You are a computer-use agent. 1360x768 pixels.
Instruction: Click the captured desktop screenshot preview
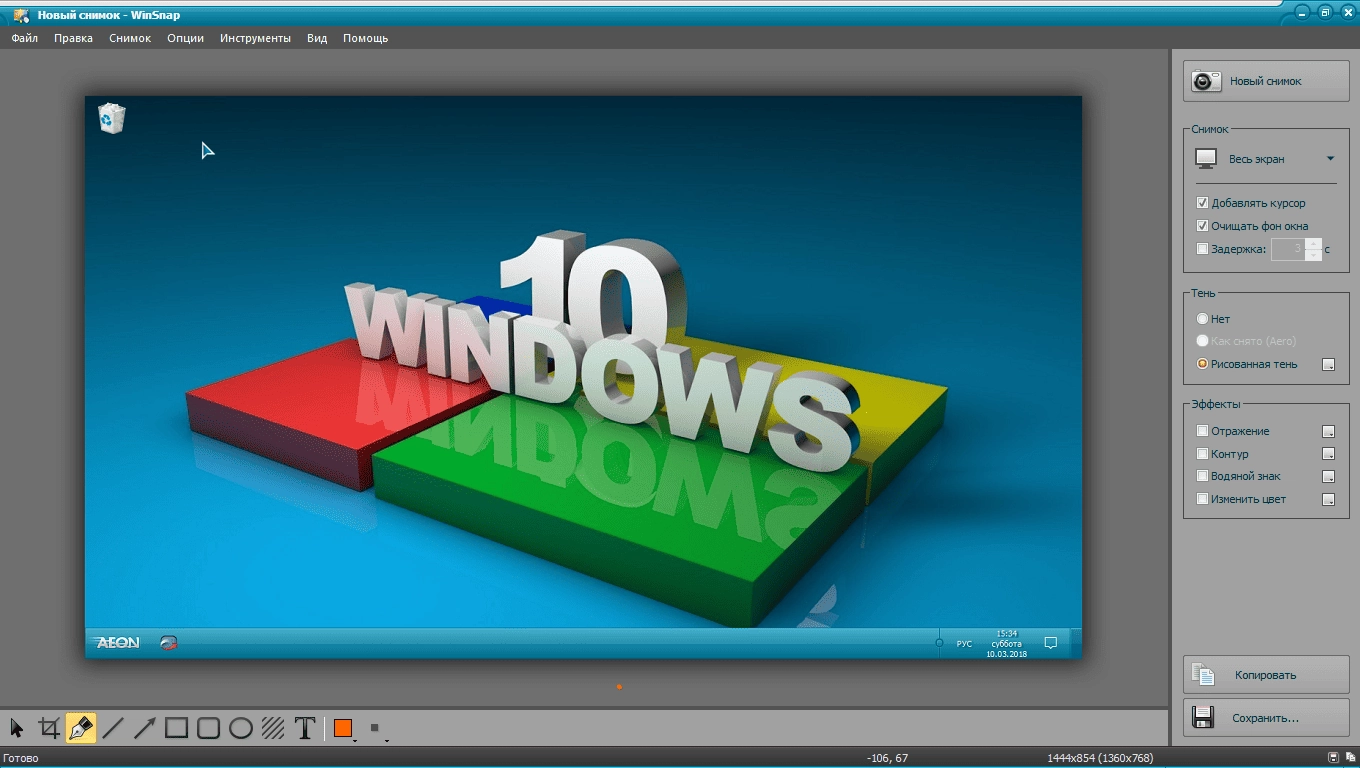pos(583,378)
